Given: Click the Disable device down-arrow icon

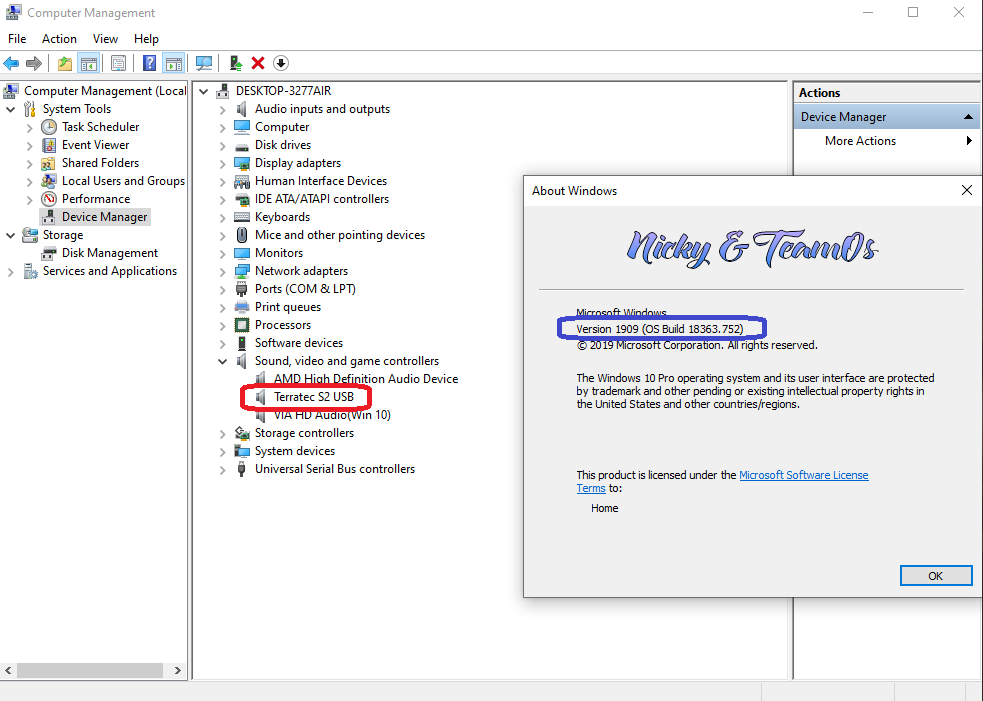Looking at the screenshot, I should coord(281,63).
